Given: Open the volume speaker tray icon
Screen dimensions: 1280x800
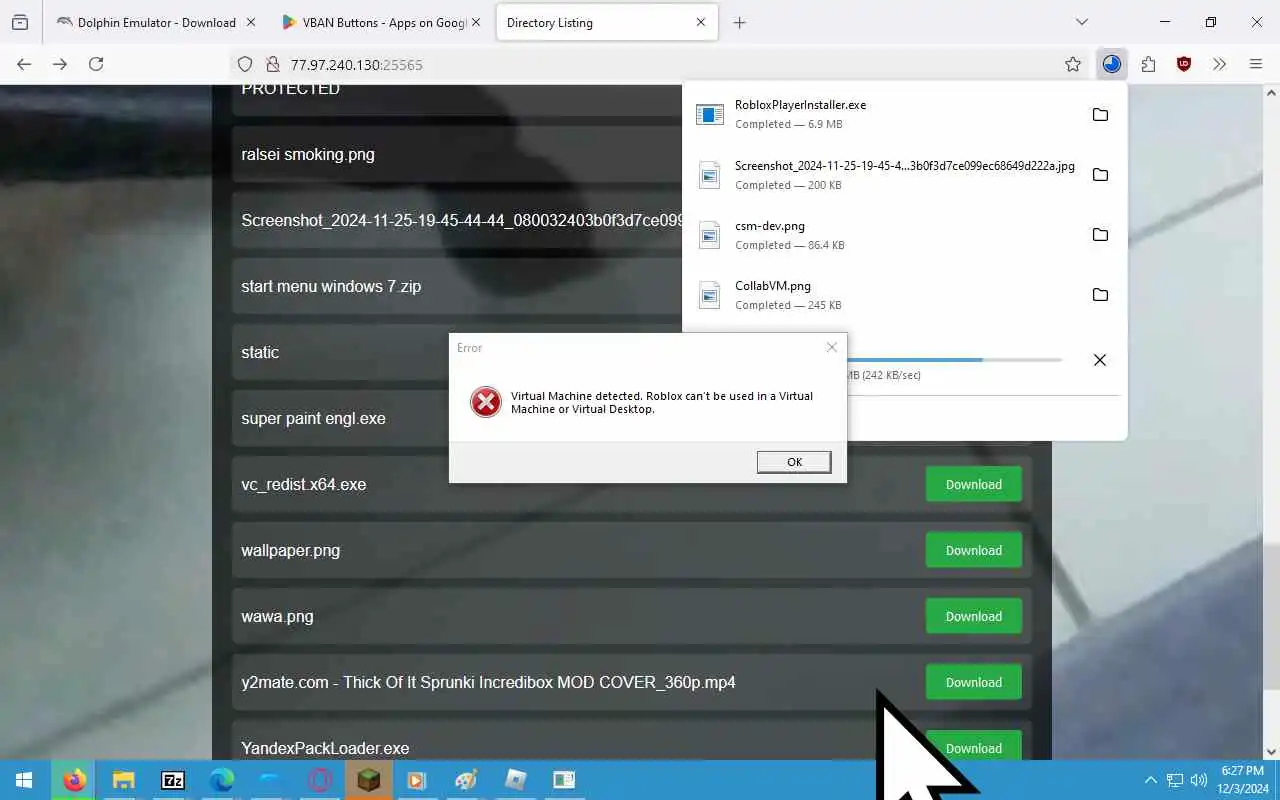Looking at the screenshot, I should coord(1199,780).
